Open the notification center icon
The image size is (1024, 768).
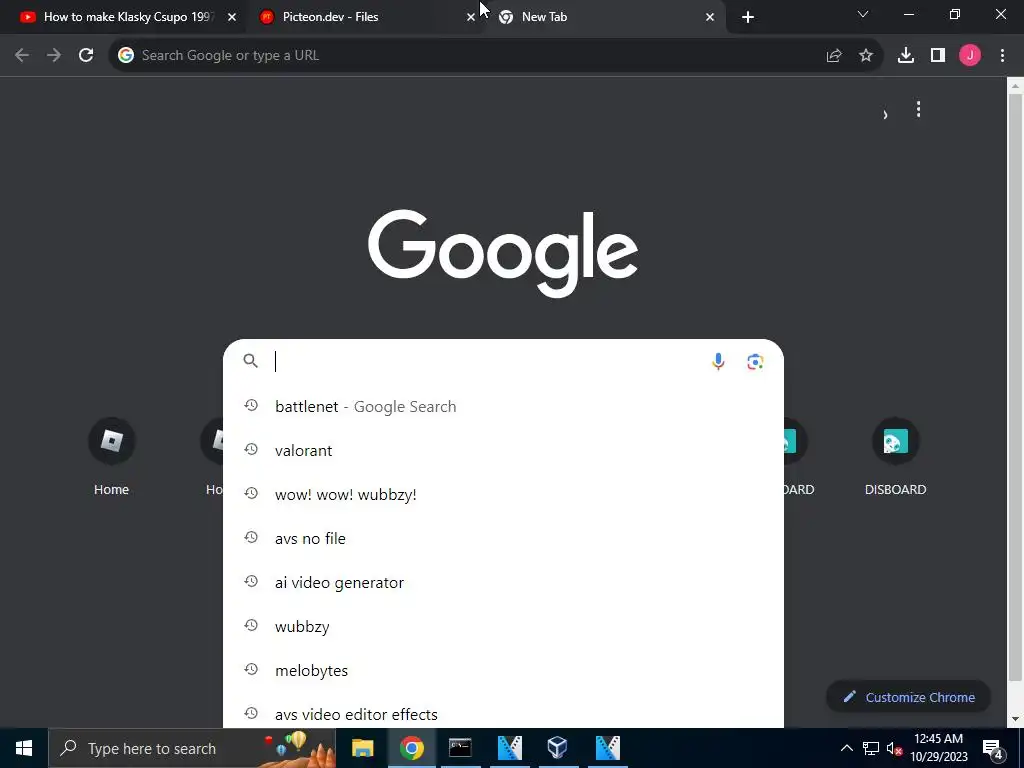click(993, 748)
